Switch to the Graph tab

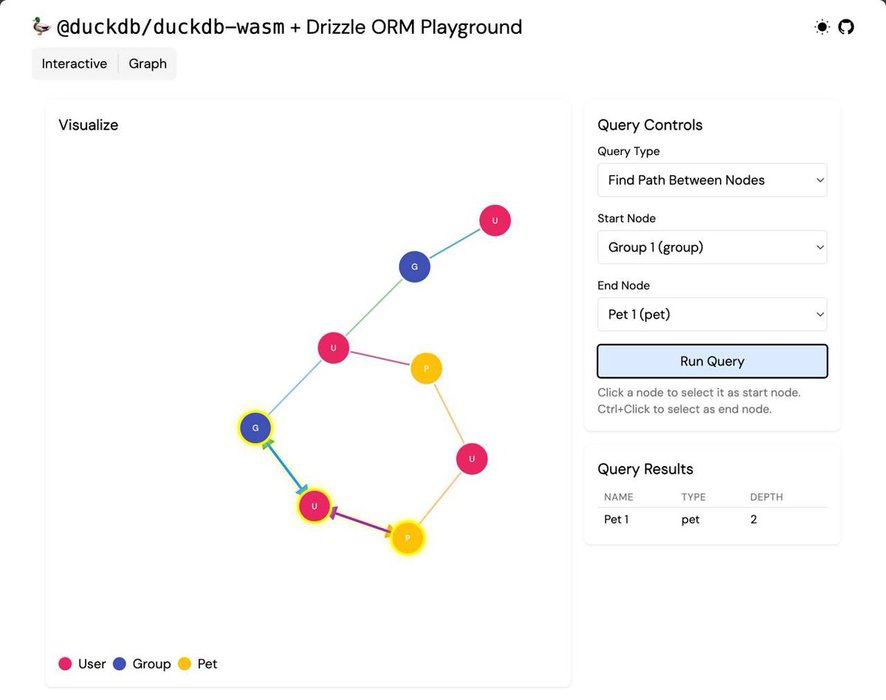pos(148,64)
